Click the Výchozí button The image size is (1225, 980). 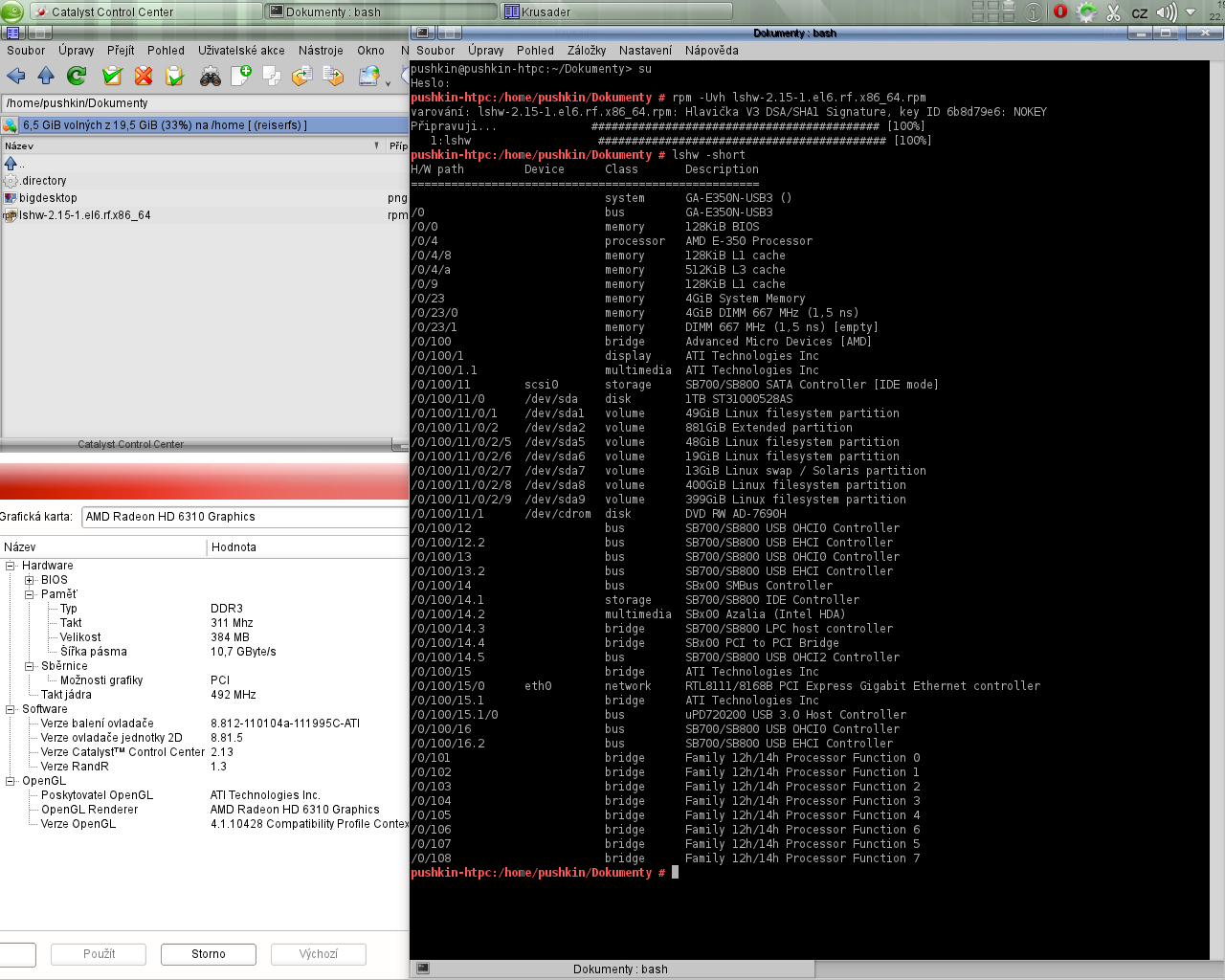(x=319, y=954)
